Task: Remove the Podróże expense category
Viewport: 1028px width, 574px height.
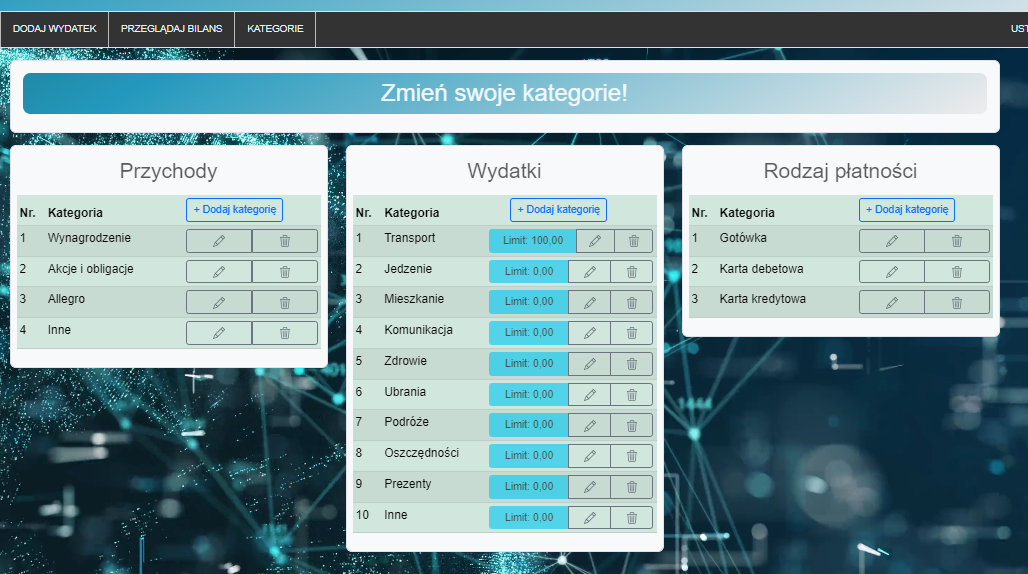Action: point(631,425)
